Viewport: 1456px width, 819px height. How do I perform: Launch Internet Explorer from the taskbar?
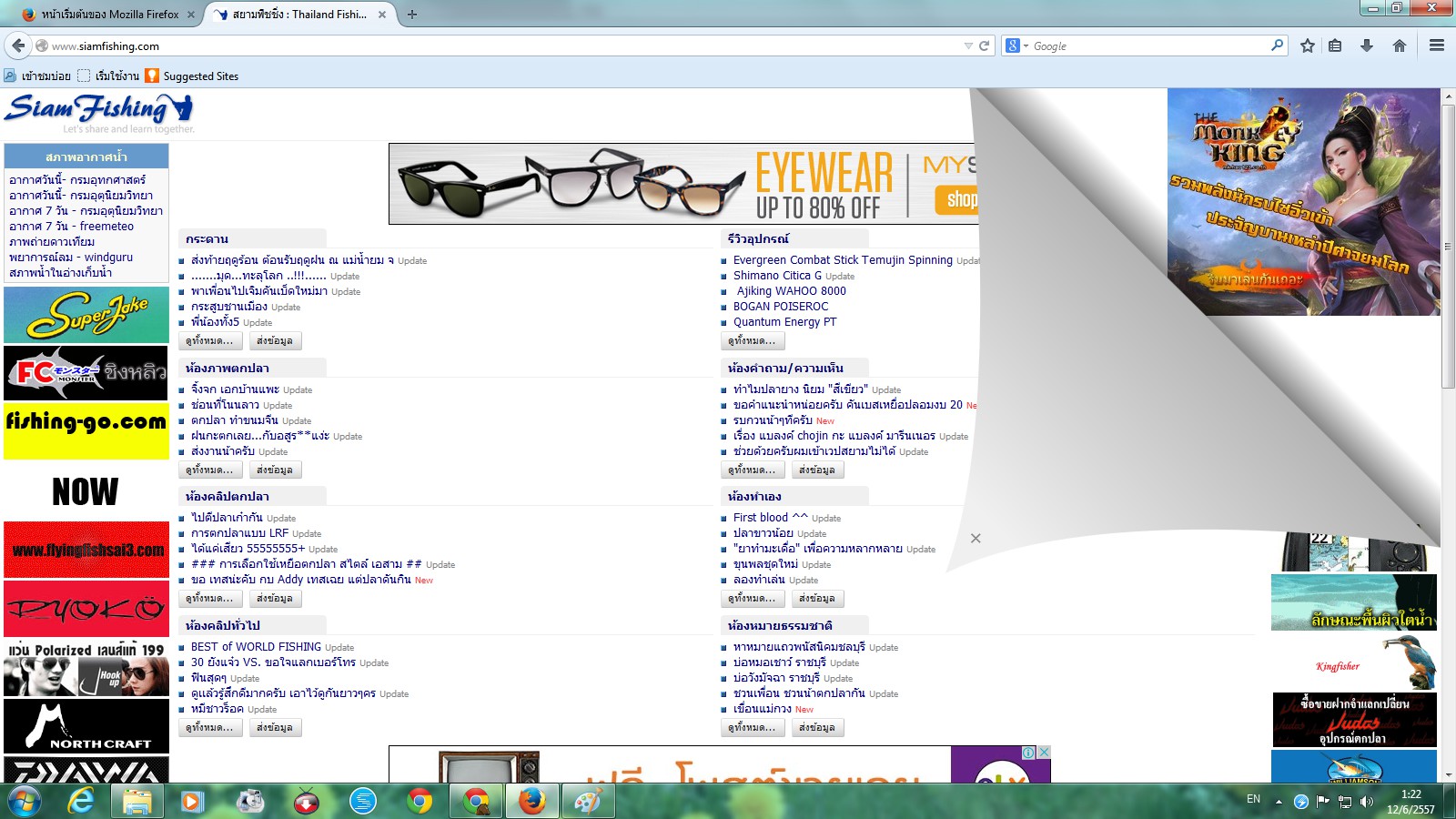tap(82, 801)
